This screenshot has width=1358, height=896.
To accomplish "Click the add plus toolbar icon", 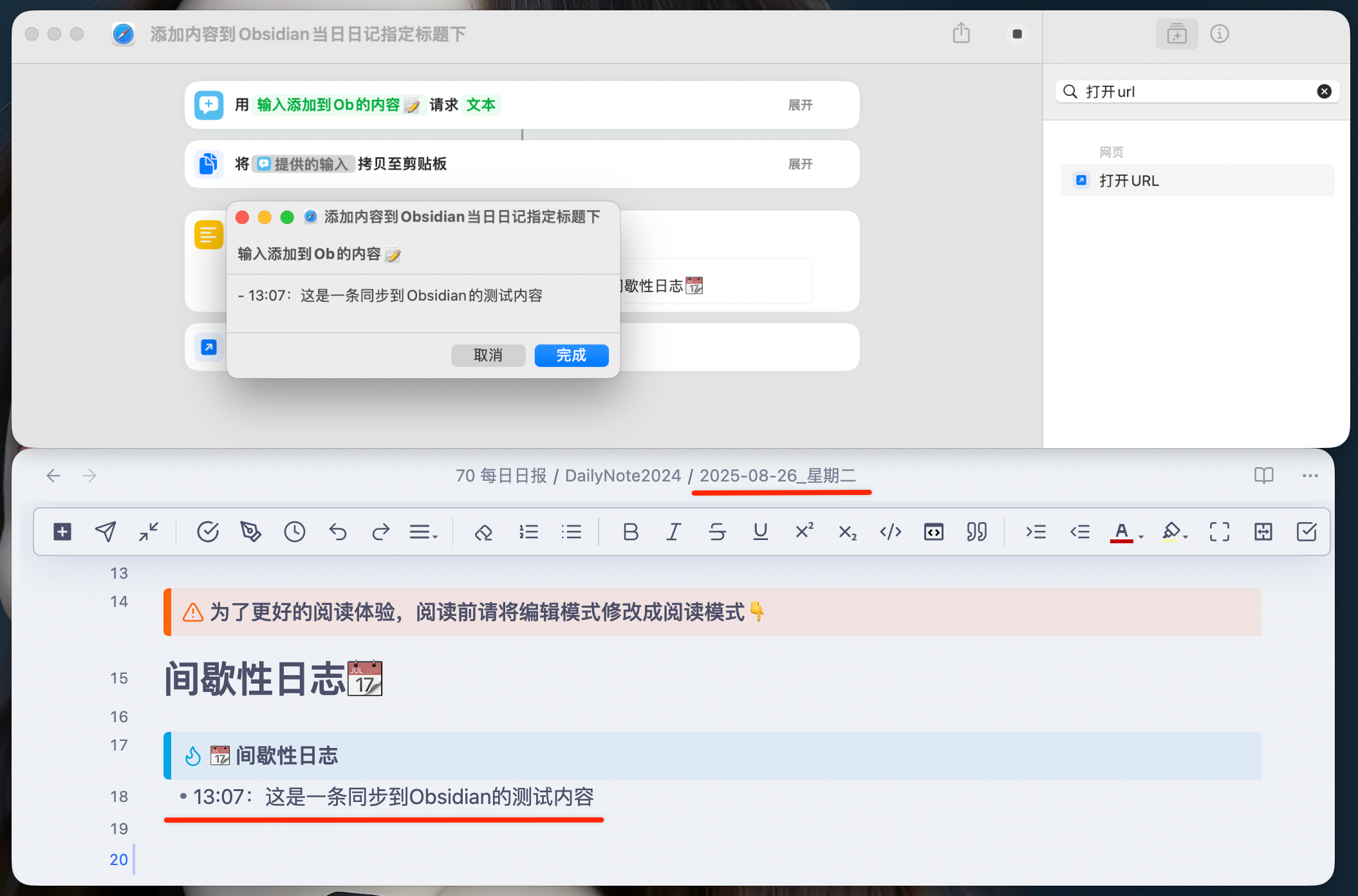I will [x=62, y=532].
